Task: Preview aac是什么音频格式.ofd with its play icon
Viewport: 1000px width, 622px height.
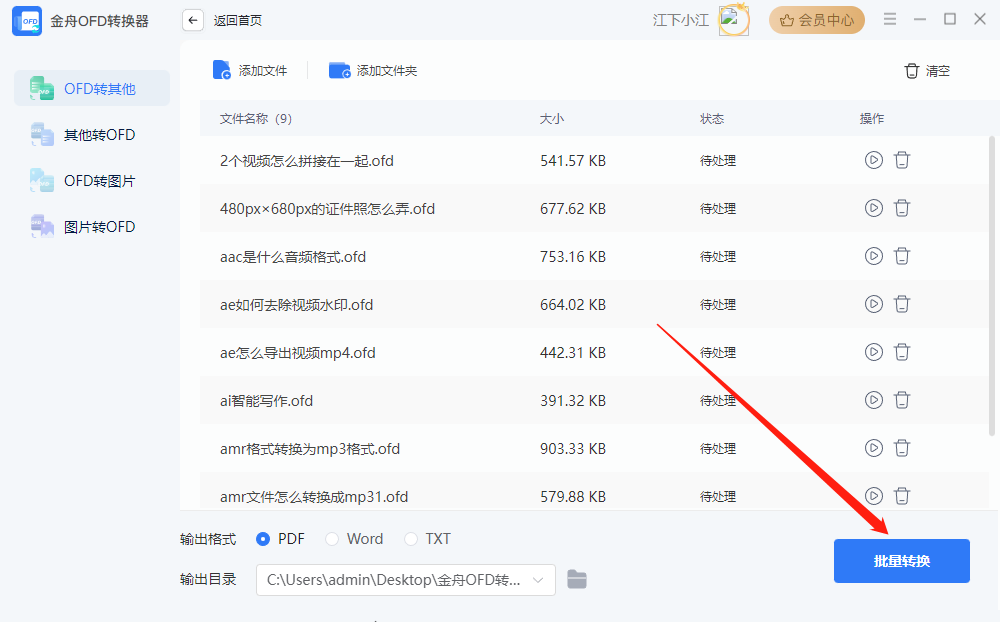Action: click(x=873, y=256)
